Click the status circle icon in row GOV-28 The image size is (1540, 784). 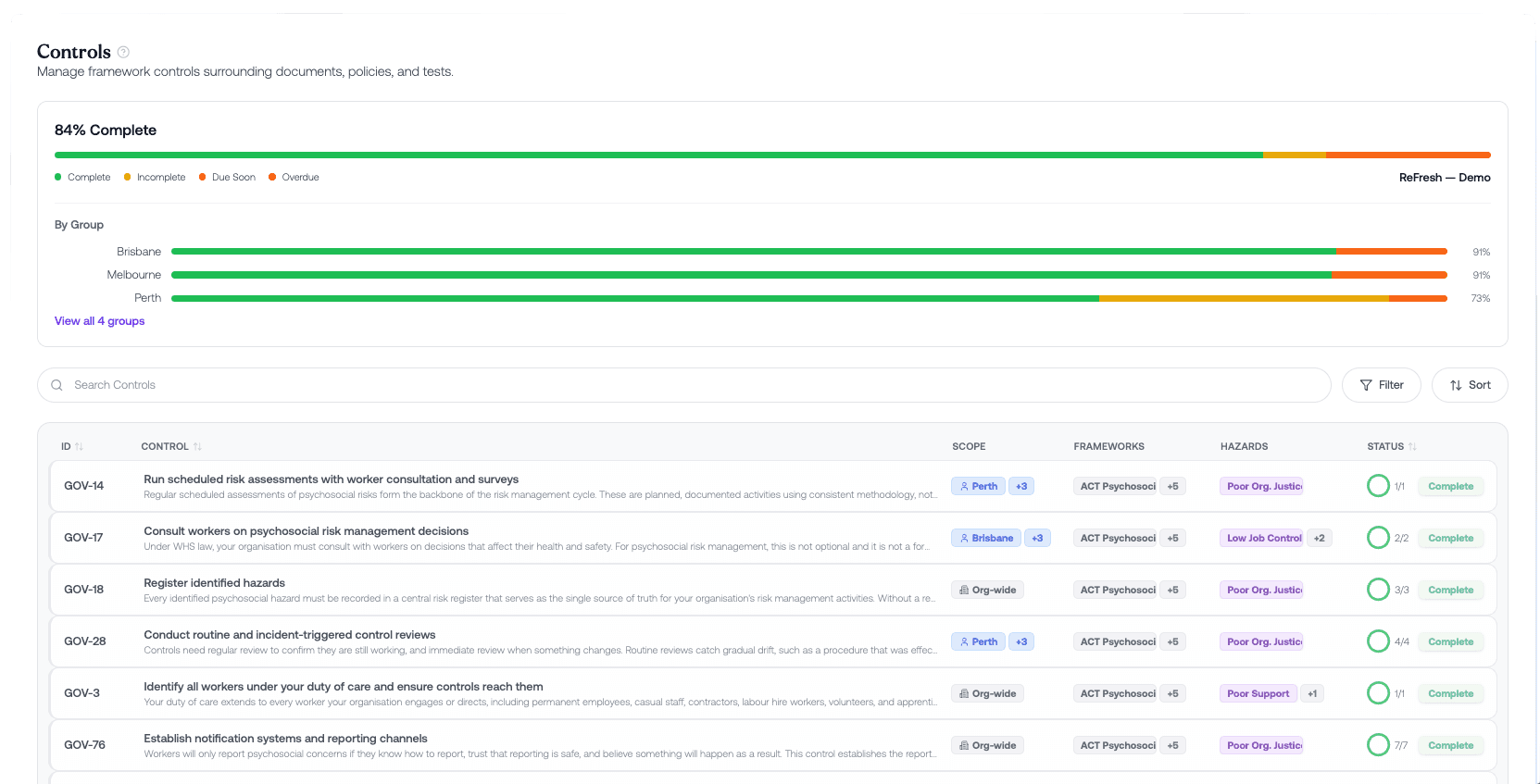point(1378,641)
